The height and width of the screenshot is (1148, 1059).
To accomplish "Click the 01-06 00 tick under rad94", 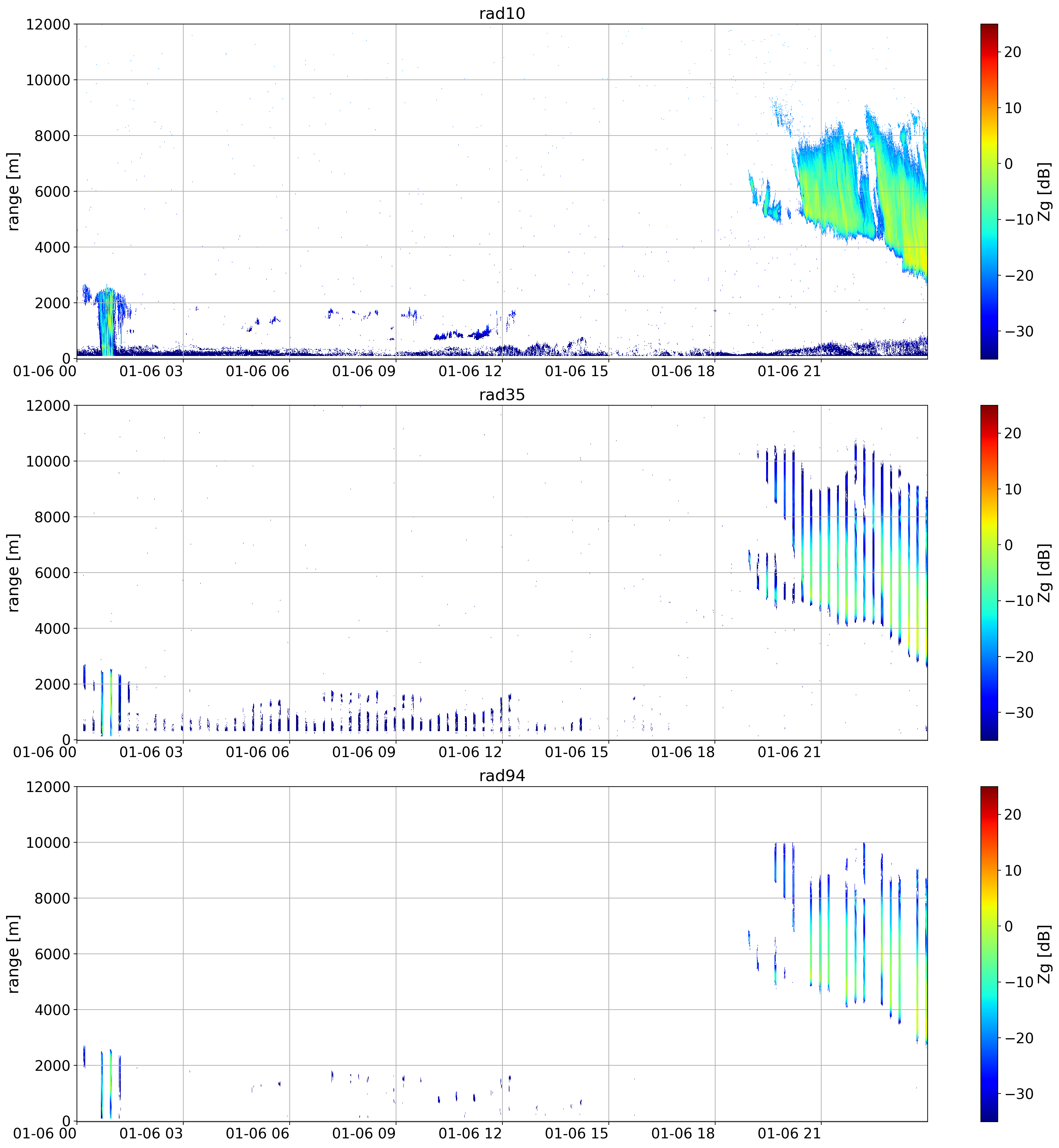I will [x=45, y=1134].
